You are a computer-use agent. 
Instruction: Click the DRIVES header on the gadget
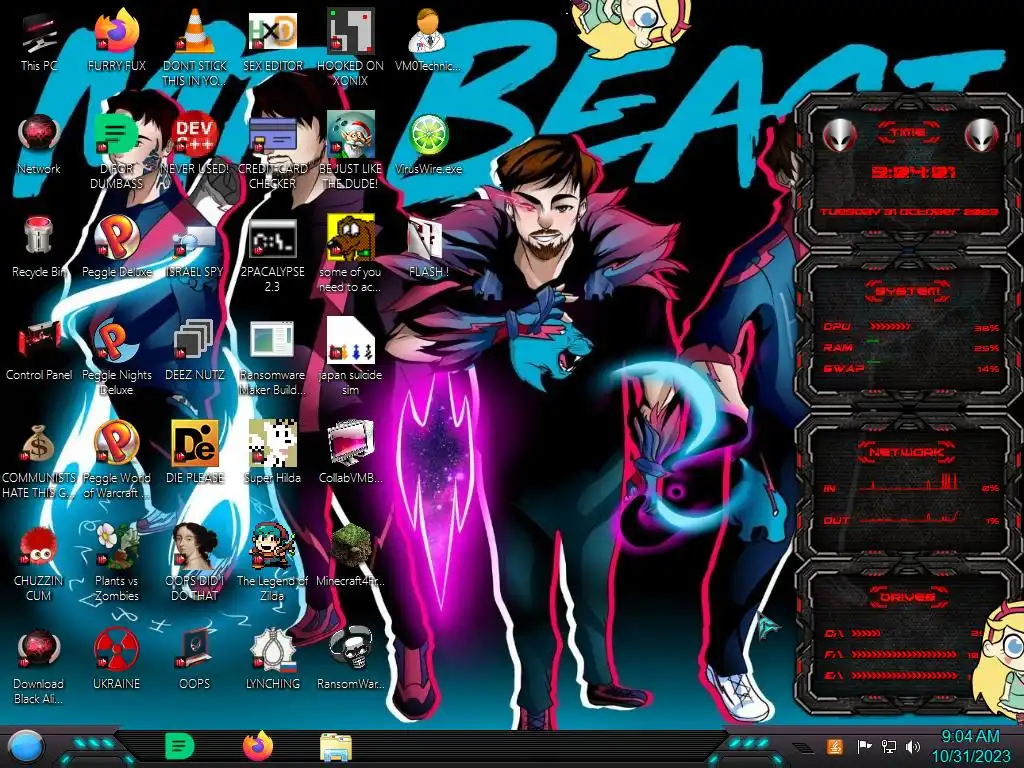pos(908,597)
